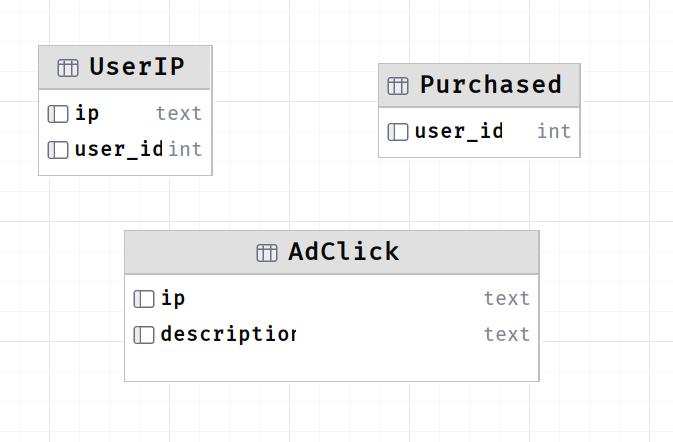Click the column icon next to AdClick ip

pyautogui.click(x=144, y=299)
